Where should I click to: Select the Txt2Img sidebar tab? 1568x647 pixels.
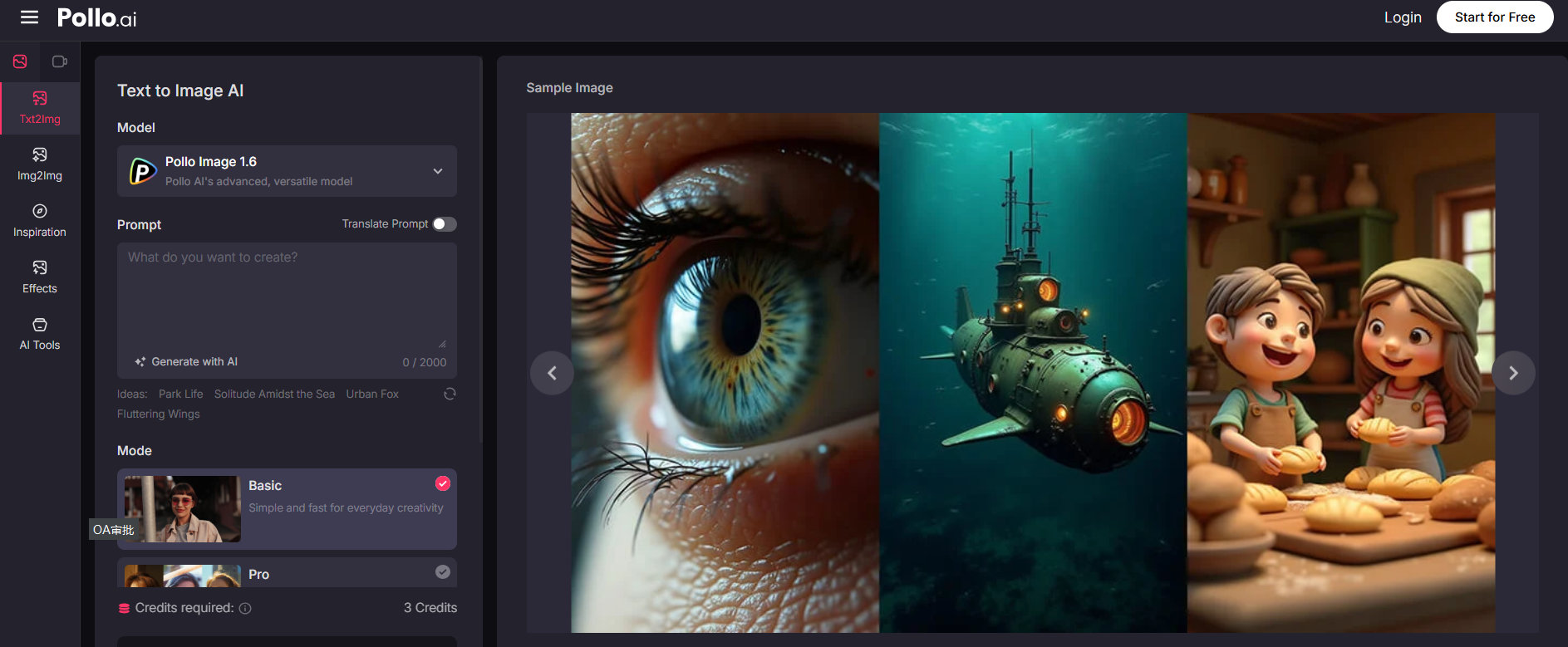pyautogui.click(x=40, y=108)
